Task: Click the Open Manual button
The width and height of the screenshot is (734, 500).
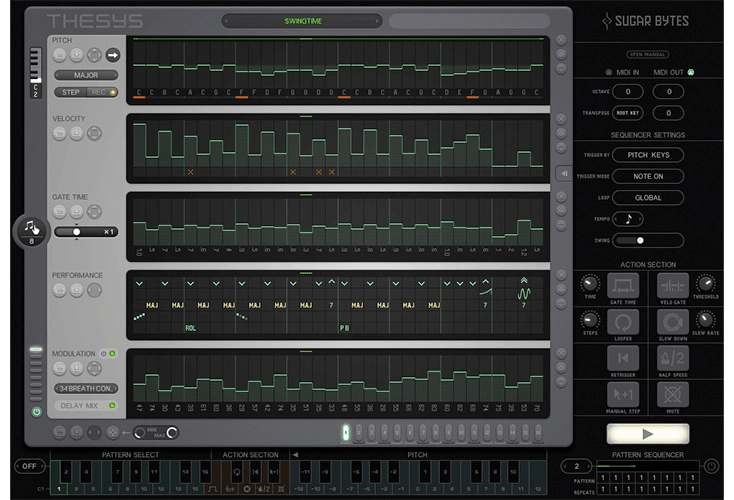Action: click(648, 54)
